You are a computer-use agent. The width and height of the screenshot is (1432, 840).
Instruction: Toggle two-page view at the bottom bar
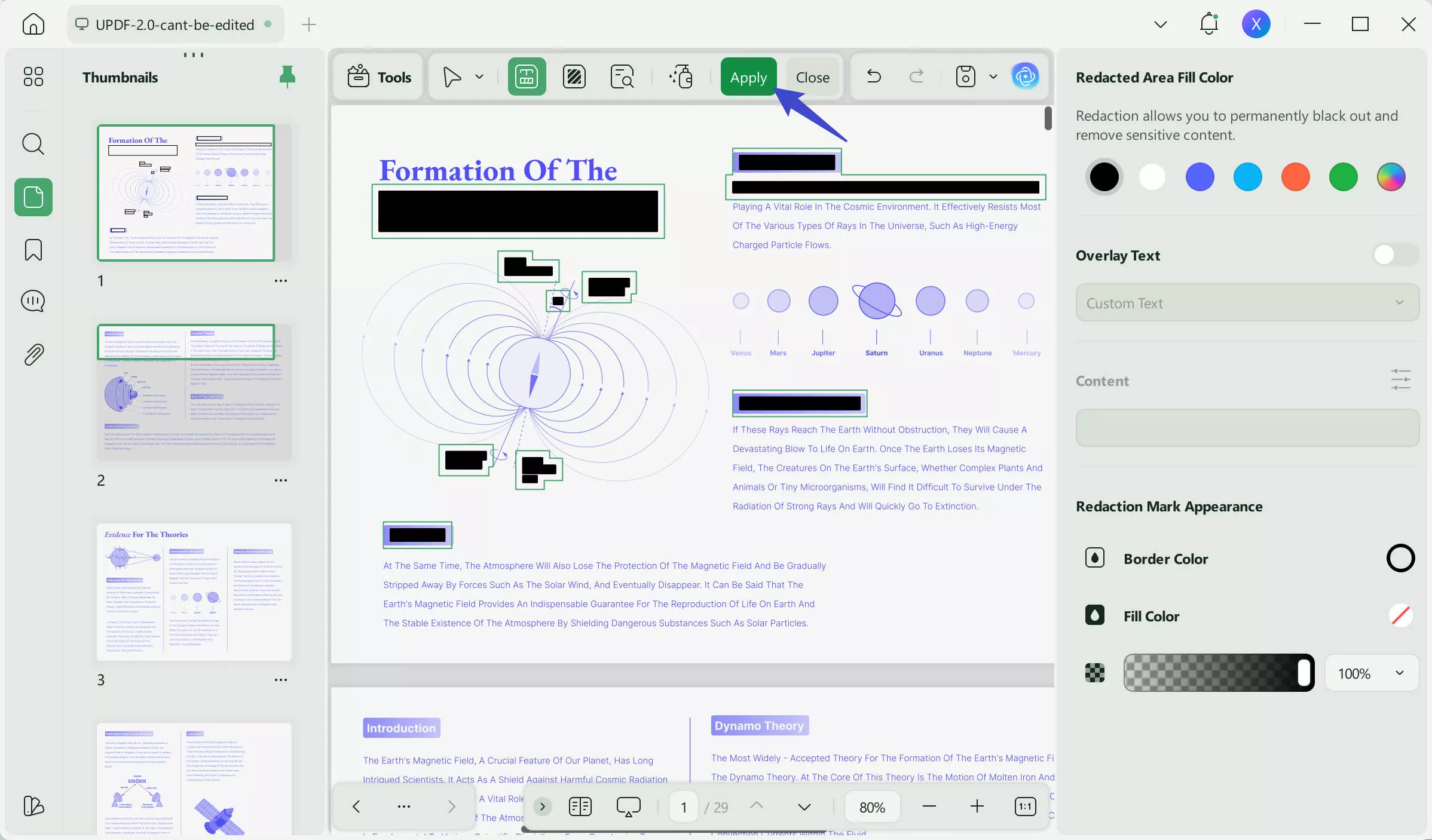pyautogui.click(x=579, y=807)
